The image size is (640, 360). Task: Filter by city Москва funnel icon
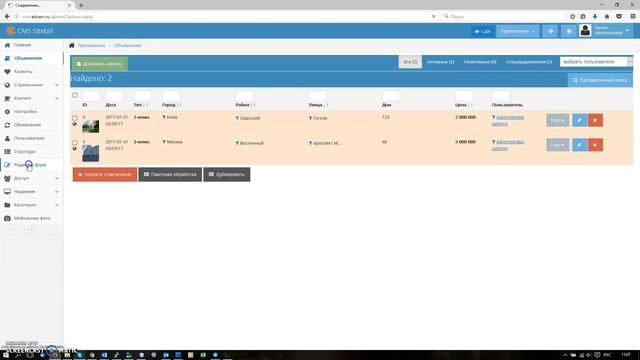(x=164, y=142)
